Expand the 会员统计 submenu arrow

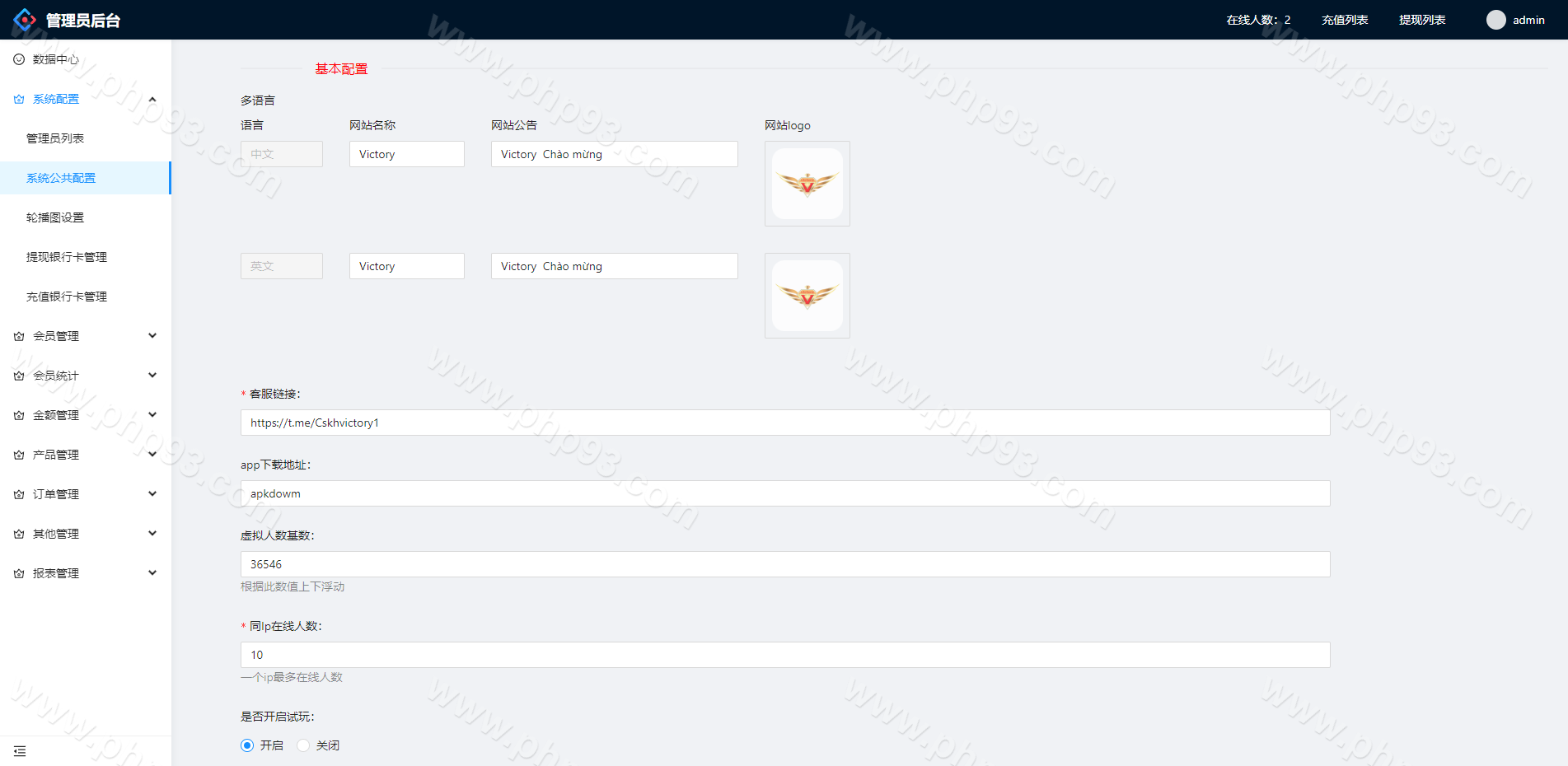[x=152, y=376]
